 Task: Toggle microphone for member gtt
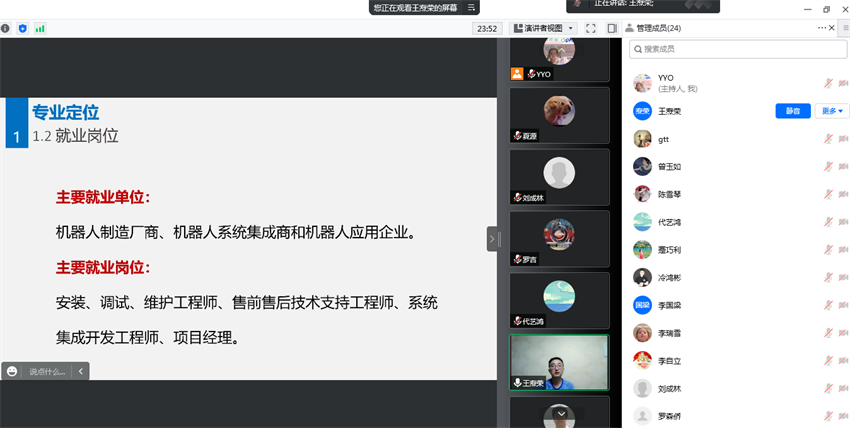[829, 139]
